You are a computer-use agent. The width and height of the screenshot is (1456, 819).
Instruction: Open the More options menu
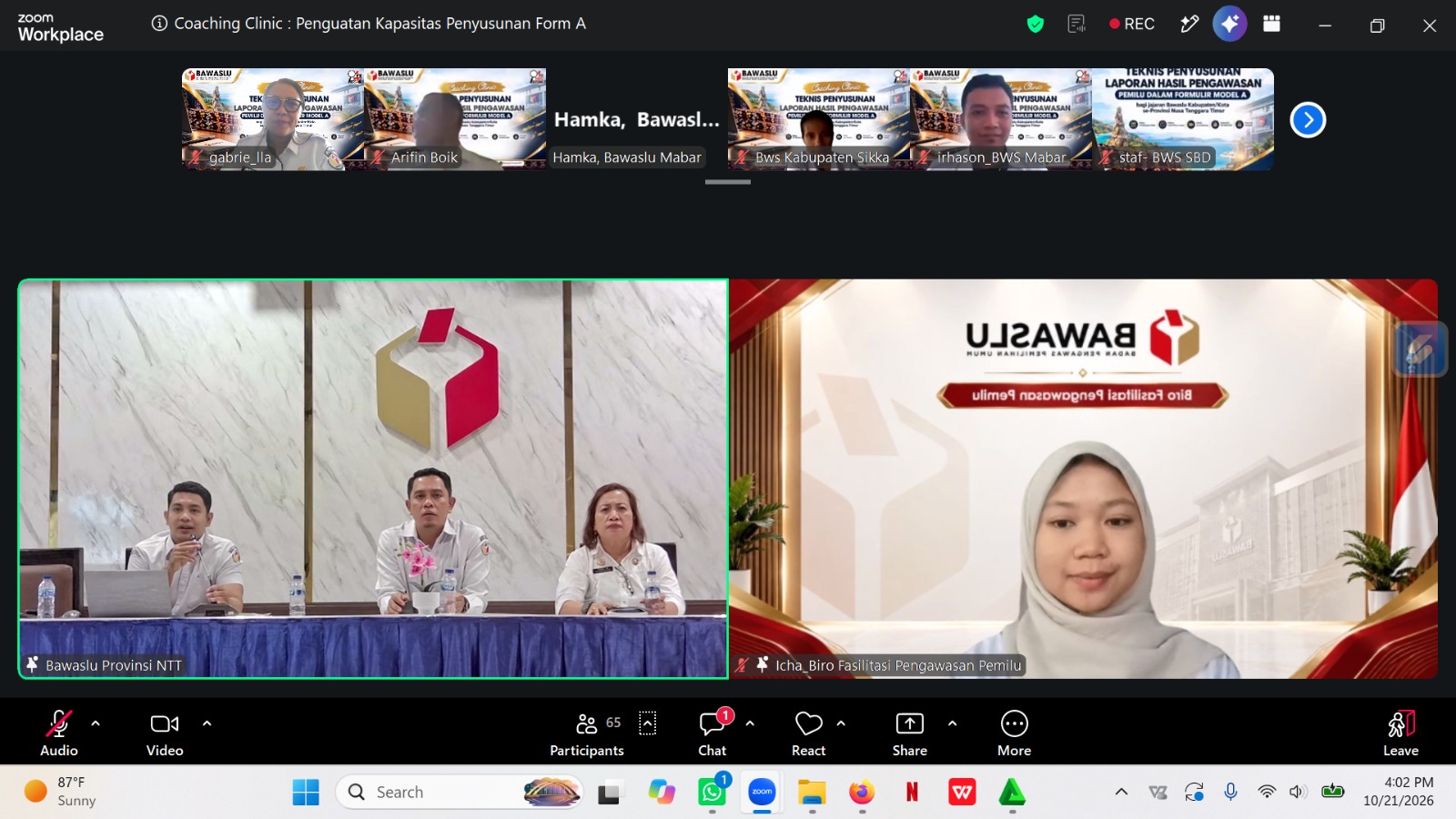1015,733
